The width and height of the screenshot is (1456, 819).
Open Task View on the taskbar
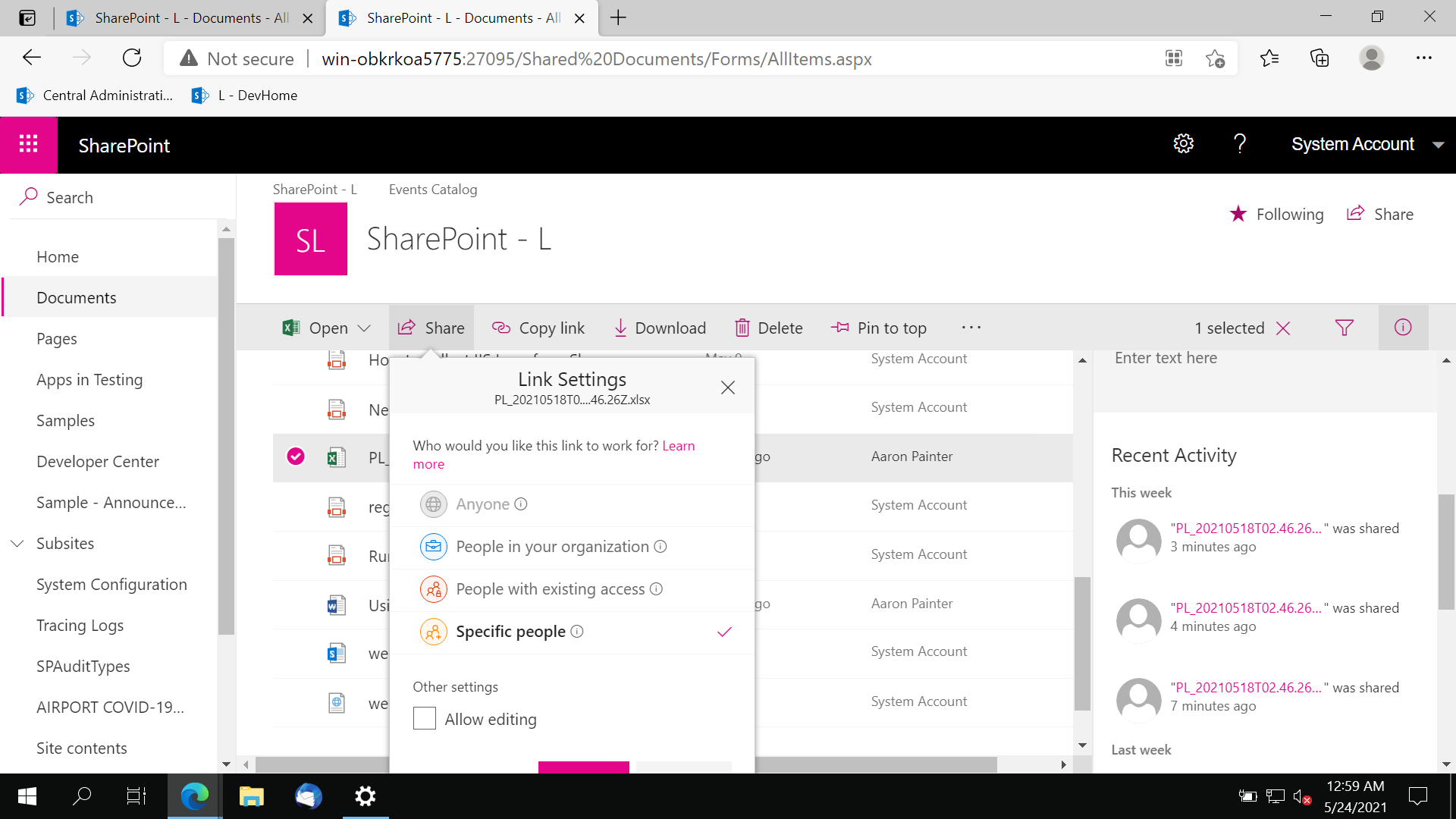pyautogui.click(x=136, y=796)
